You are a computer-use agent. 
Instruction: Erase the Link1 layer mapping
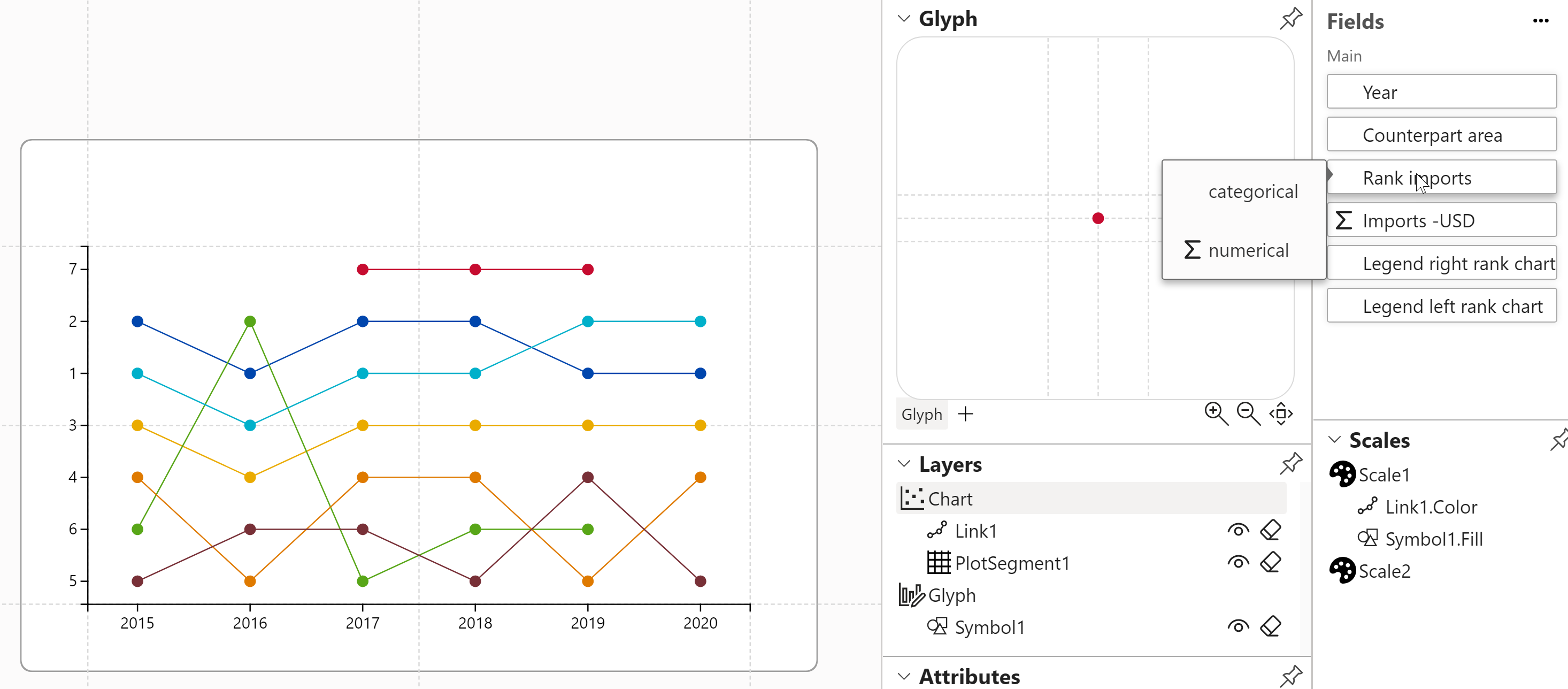(1271, 530)
